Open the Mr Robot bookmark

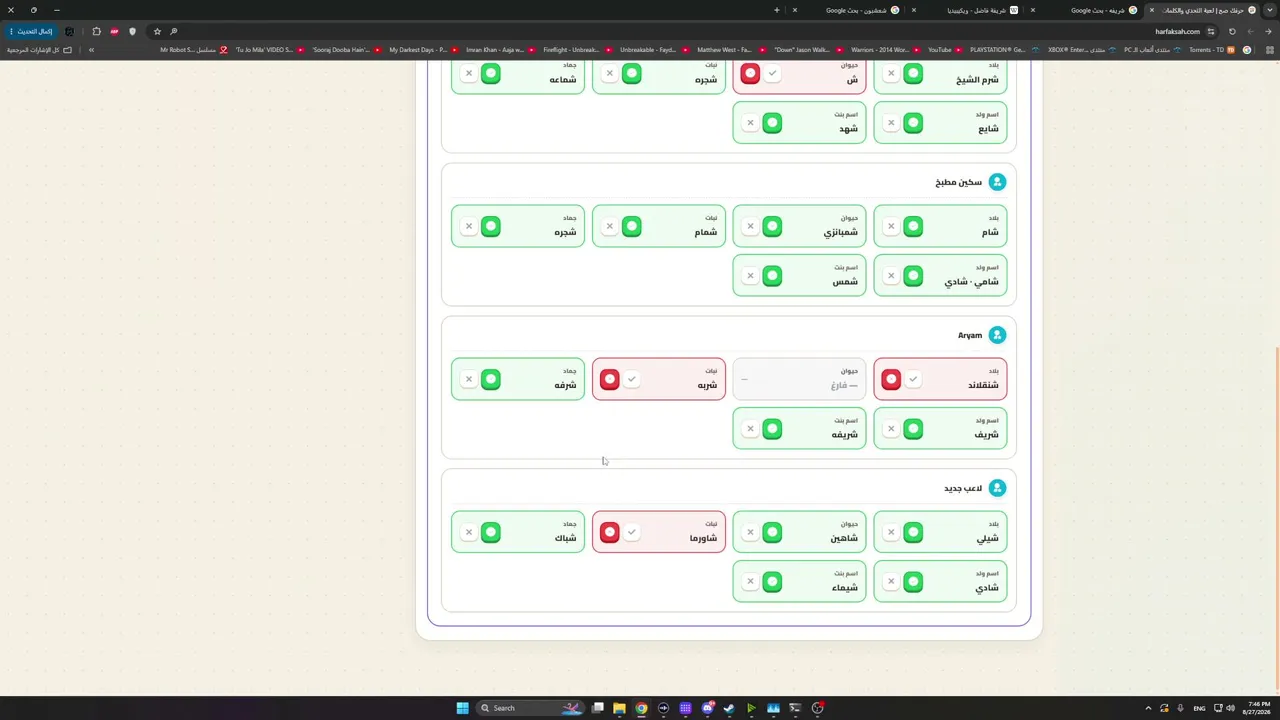tap(194, 50)
